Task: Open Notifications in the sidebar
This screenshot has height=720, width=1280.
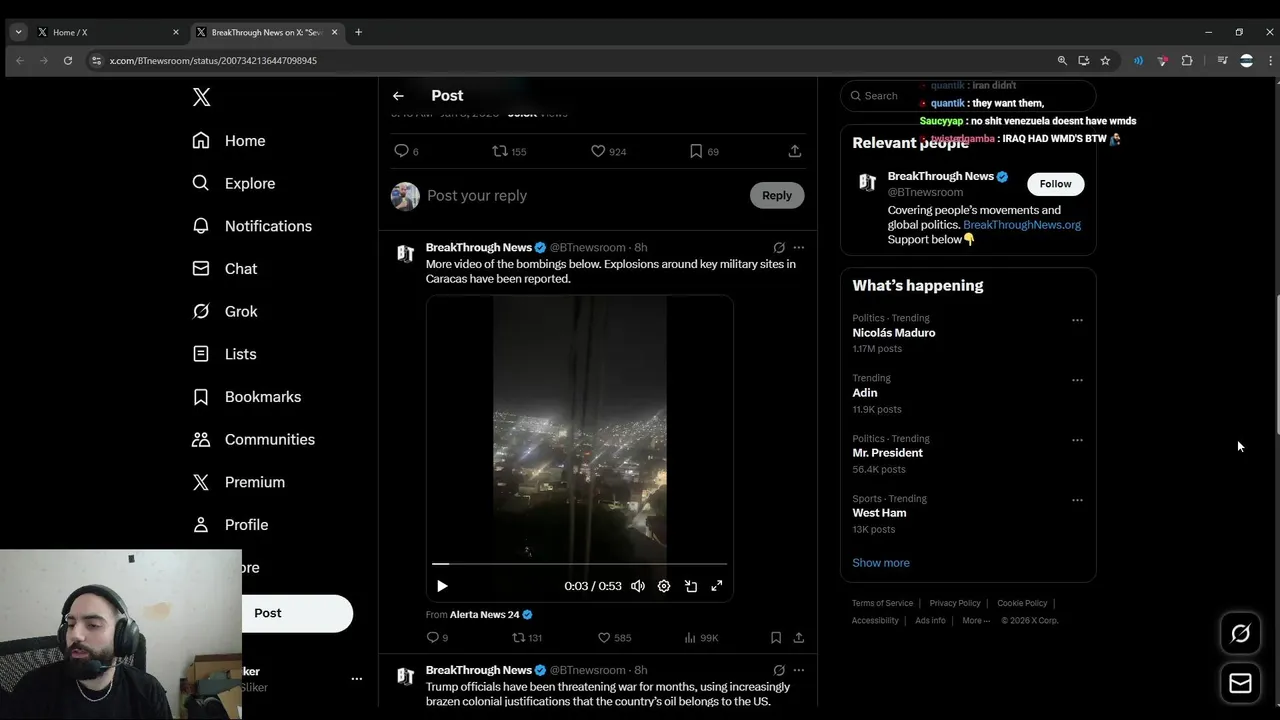Action: pos(252,226)
